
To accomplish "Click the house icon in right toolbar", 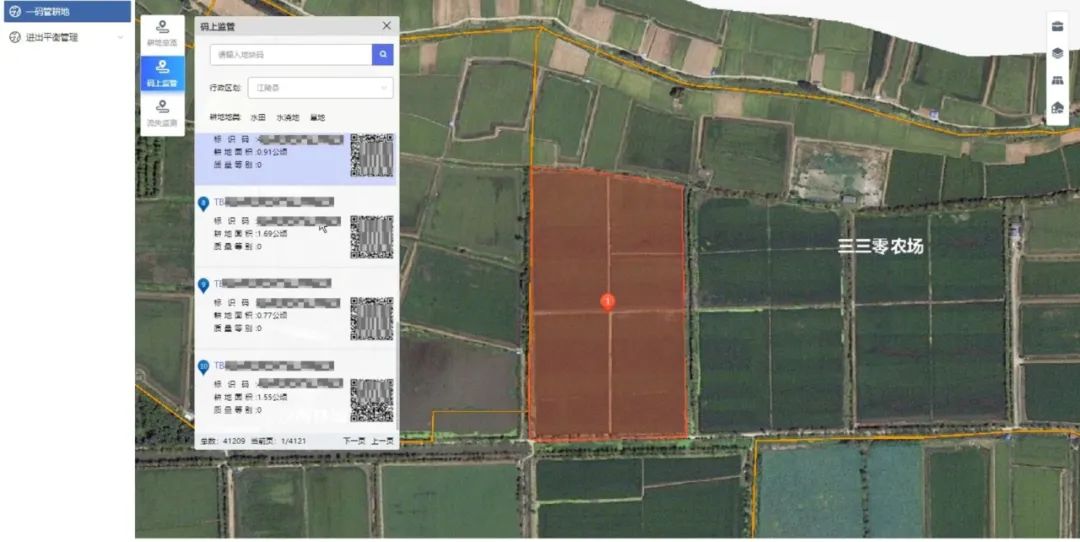I will (x=1057, y=108).
